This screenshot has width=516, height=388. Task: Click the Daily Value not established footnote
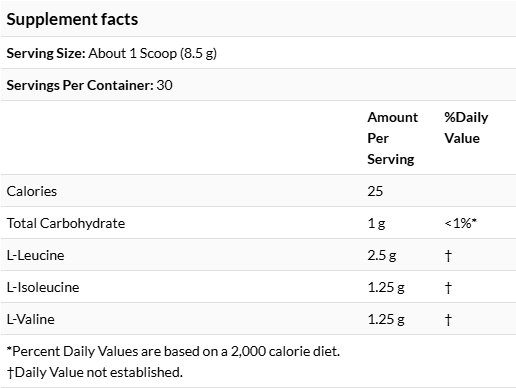tap(95, 372)
